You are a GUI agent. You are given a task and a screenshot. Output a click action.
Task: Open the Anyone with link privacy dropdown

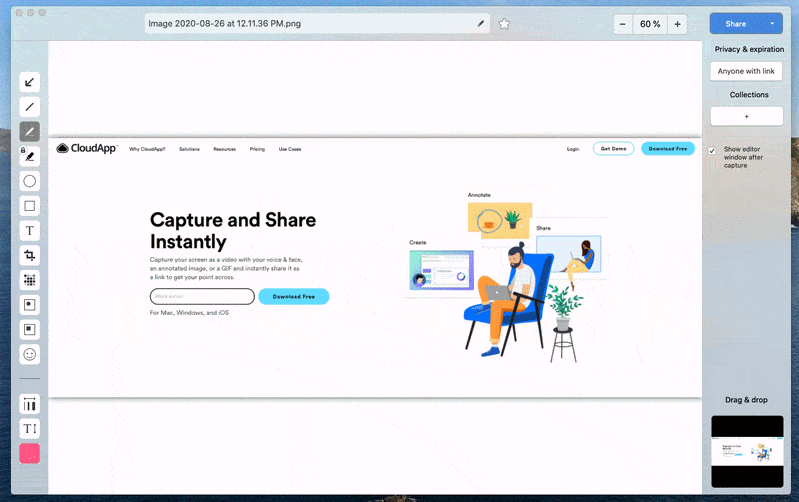tap(746, 71)
